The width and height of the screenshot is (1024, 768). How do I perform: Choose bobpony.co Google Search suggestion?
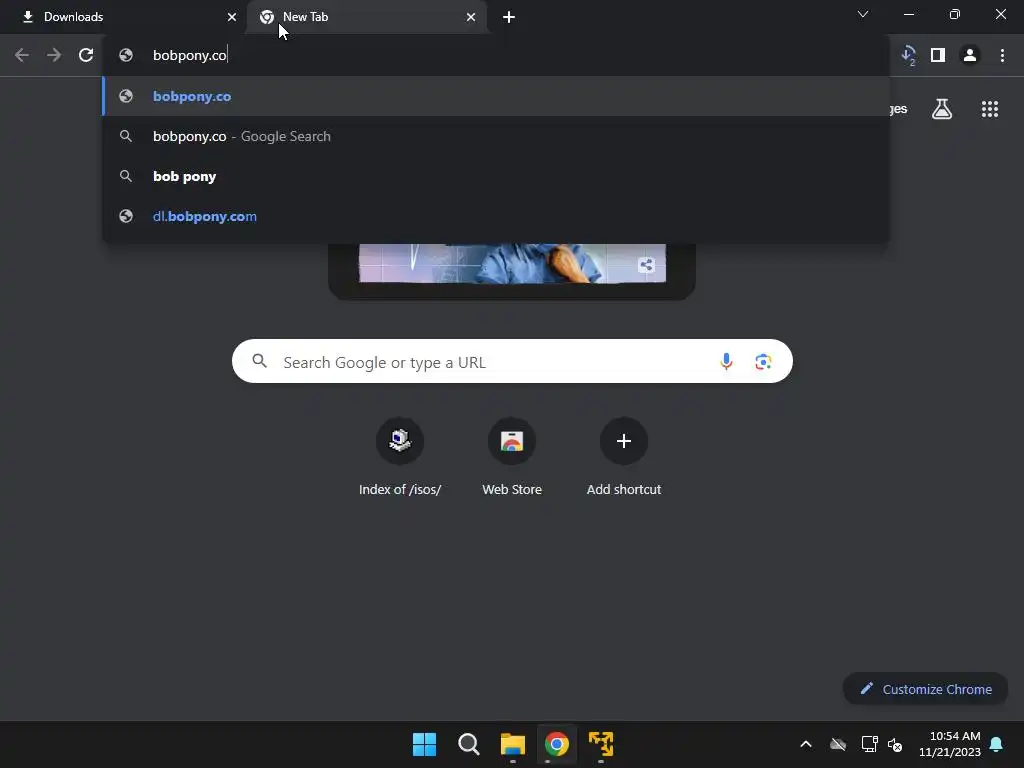pyautogui.click(x=496, y=136)
